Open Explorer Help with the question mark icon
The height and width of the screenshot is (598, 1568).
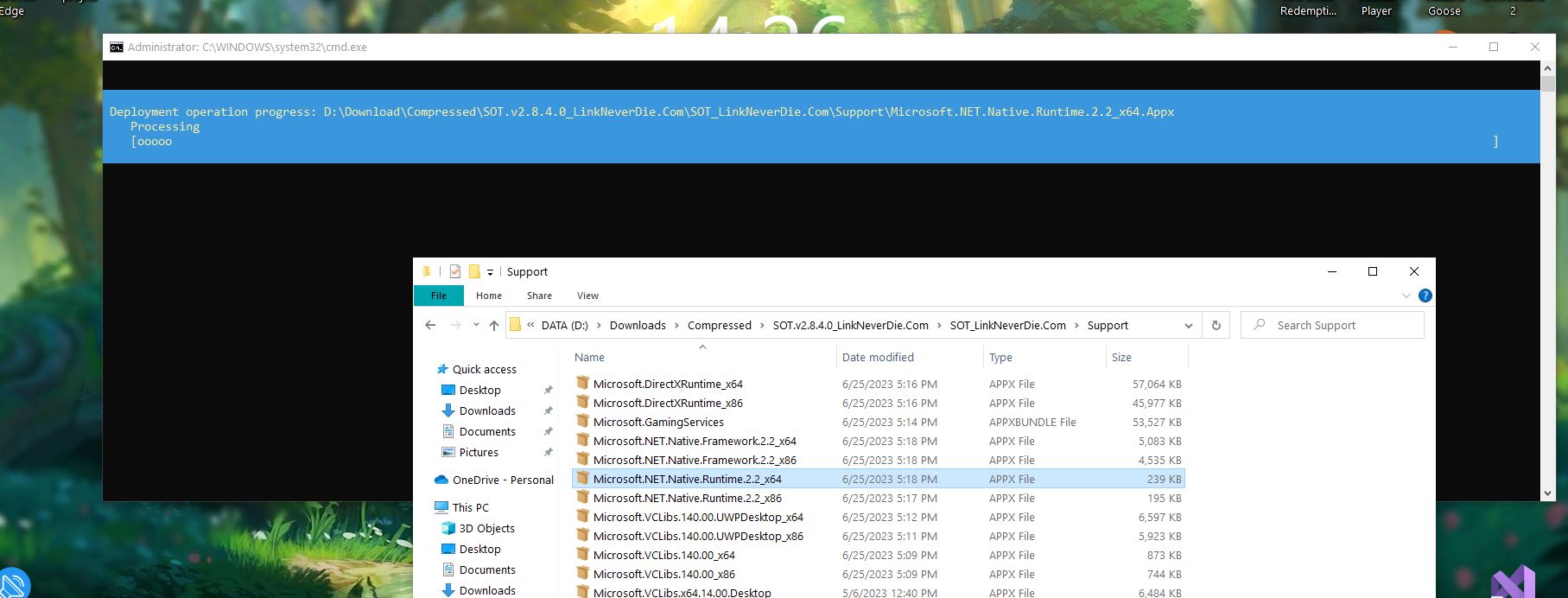coord(1425,296)
